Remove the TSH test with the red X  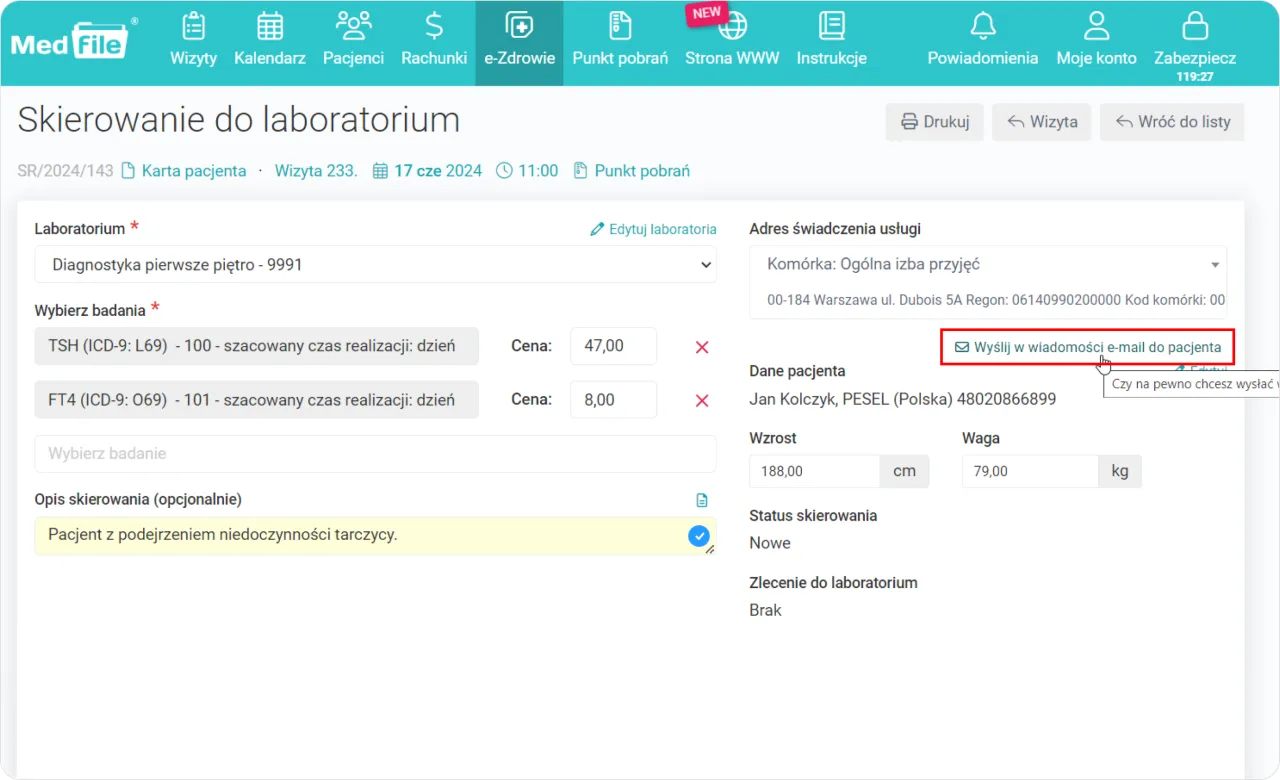701,346
